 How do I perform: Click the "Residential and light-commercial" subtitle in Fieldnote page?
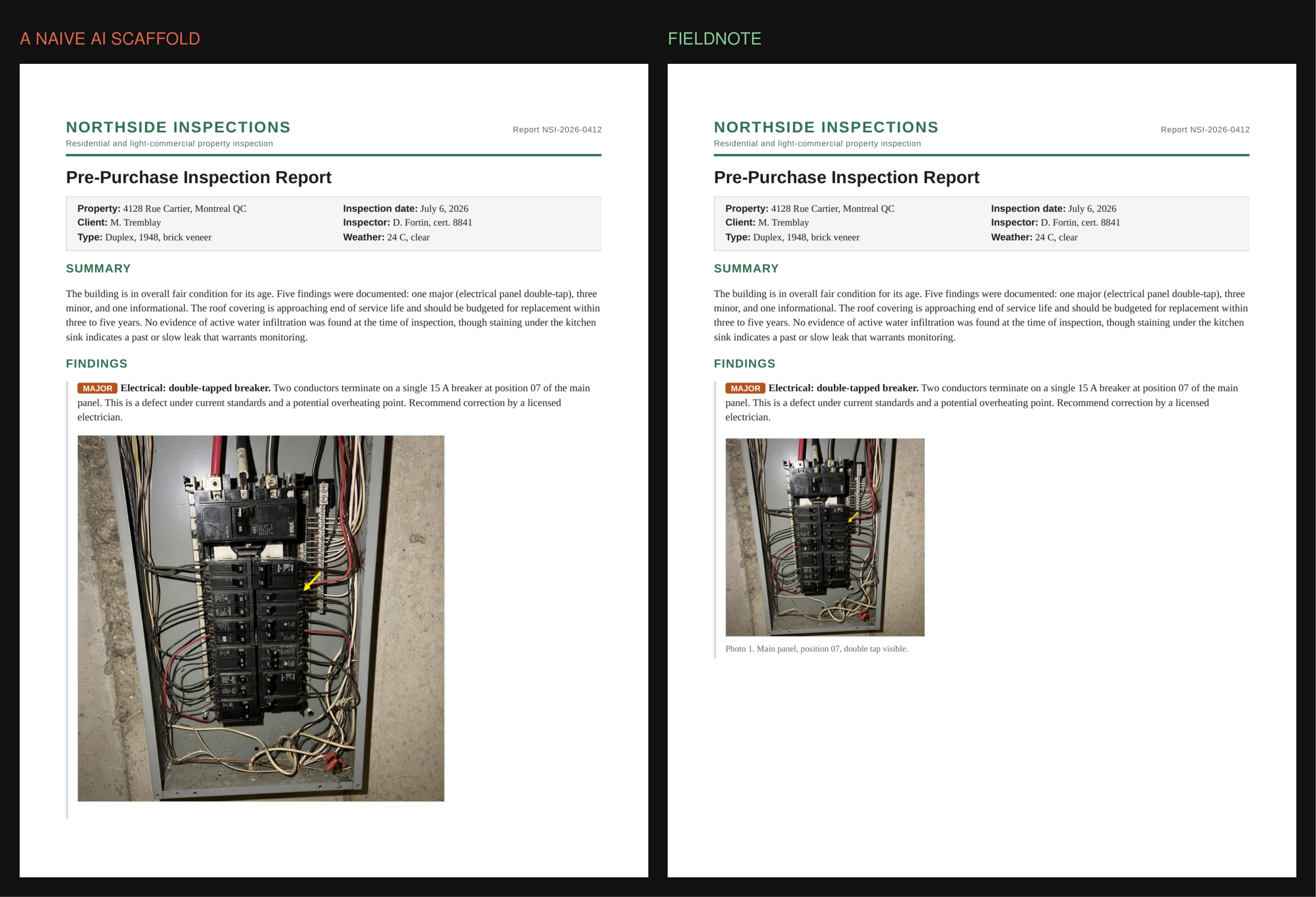tap(817, 143)
